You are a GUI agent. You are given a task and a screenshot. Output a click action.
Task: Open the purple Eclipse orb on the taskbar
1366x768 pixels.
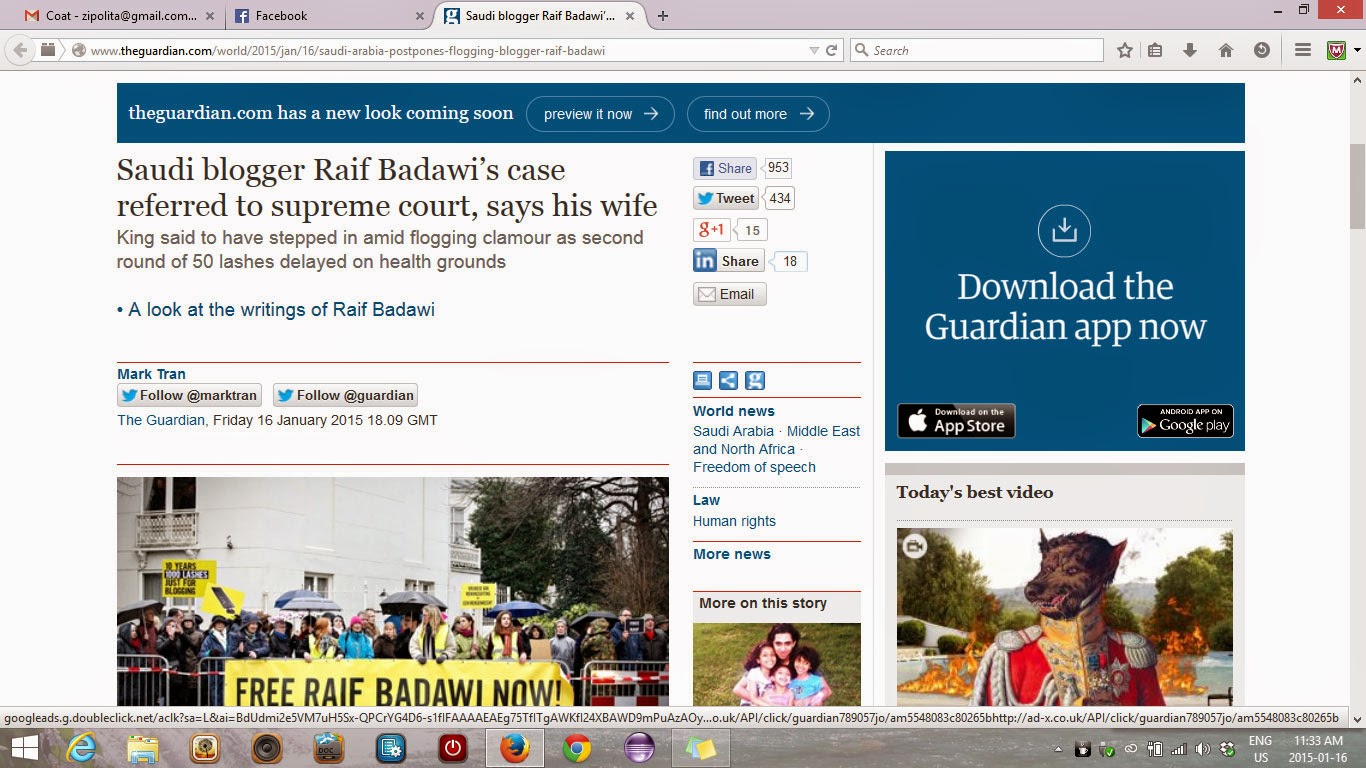point(639,748)
